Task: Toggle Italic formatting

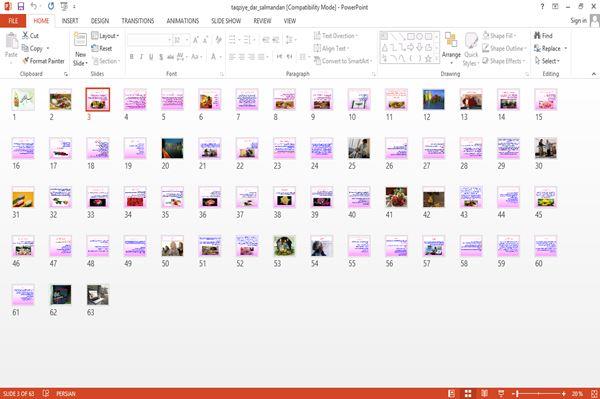Action: click(x=141, y=57)
